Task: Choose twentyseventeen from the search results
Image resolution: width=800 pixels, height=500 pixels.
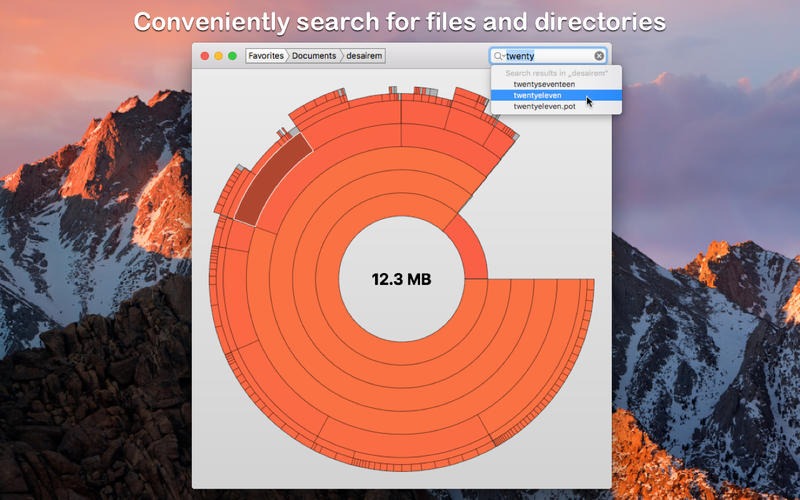Action: 544,84
